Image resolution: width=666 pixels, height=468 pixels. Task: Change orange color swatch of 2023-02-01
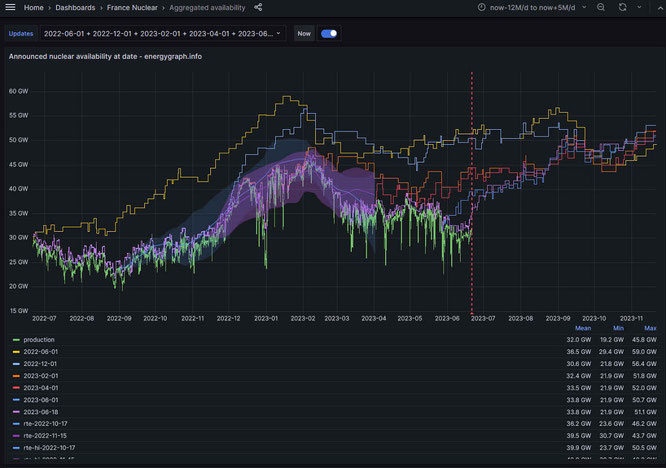point(16,376)
